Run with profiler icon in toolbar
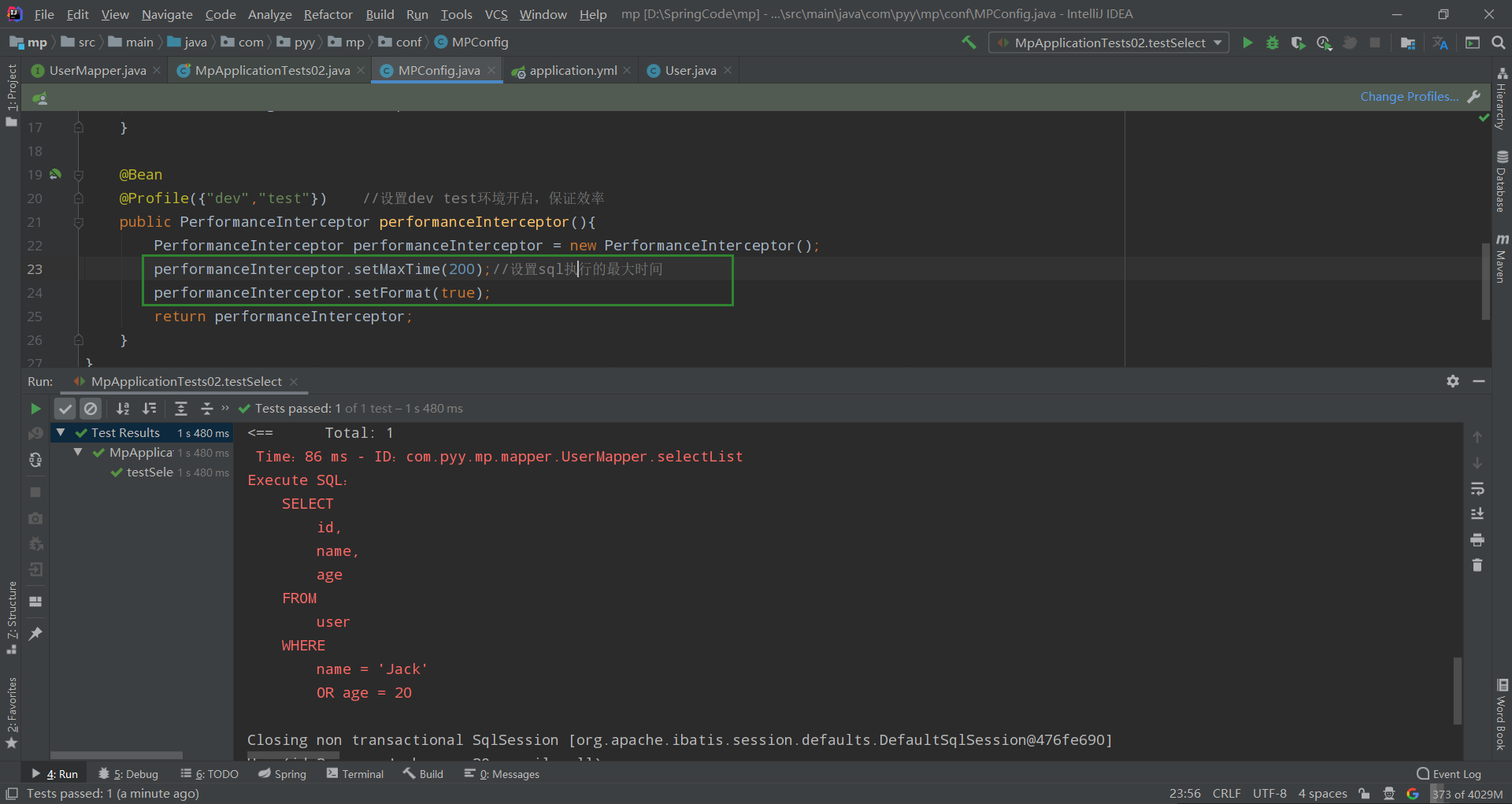 coord(1324,43)
